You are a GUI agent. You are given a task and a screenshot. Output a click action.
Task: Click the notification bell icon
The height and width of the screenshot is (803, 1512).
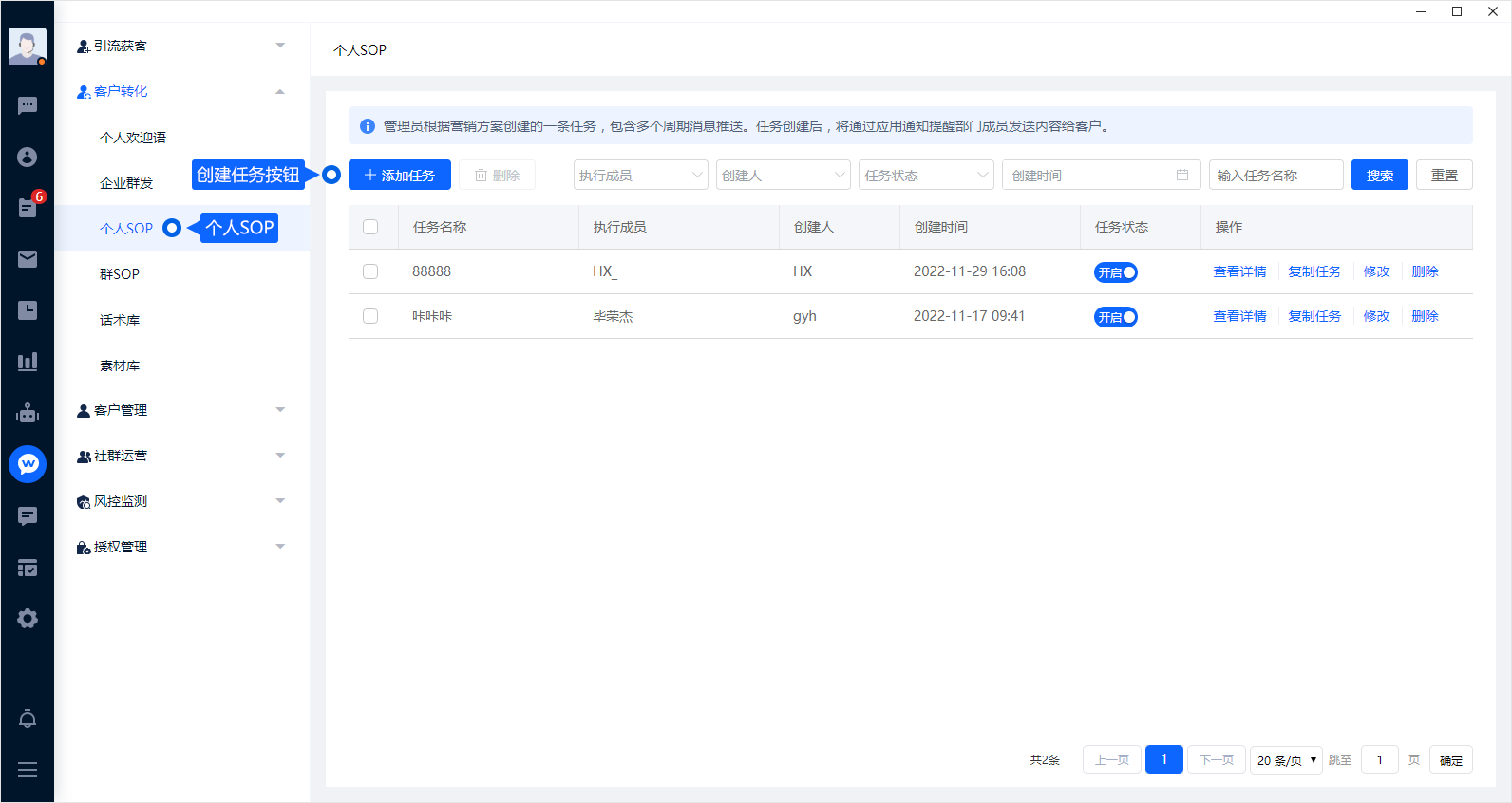(x=28, y=719)
